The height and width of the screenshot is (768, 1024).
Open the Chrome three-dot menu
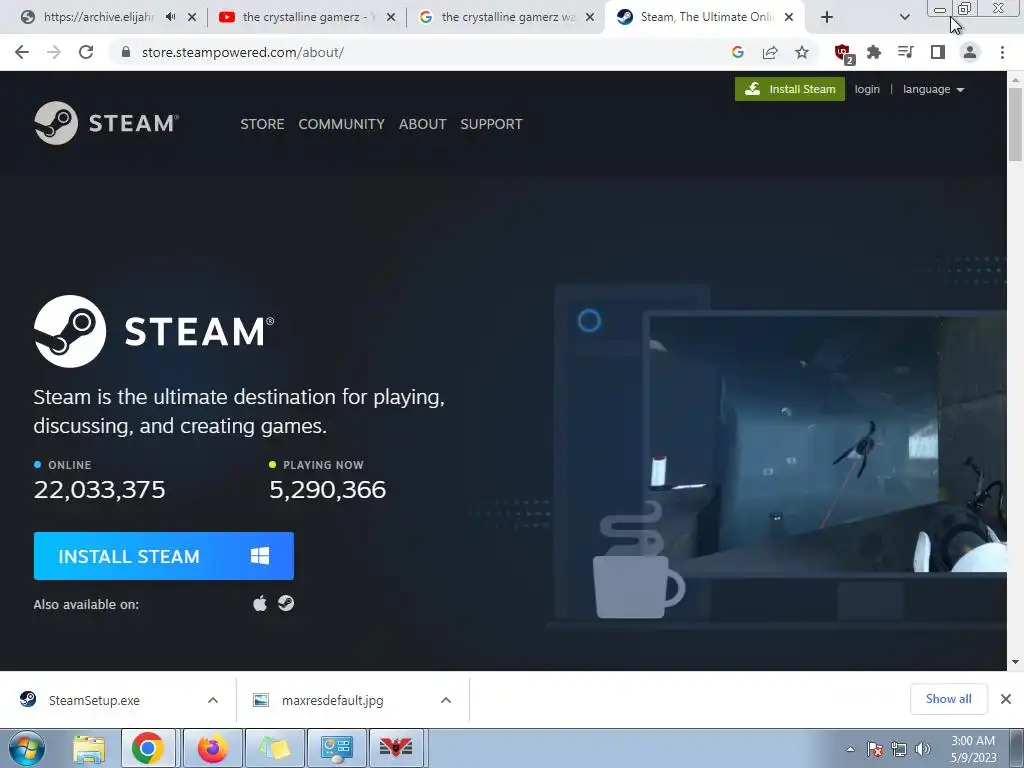click(1002, 52)
